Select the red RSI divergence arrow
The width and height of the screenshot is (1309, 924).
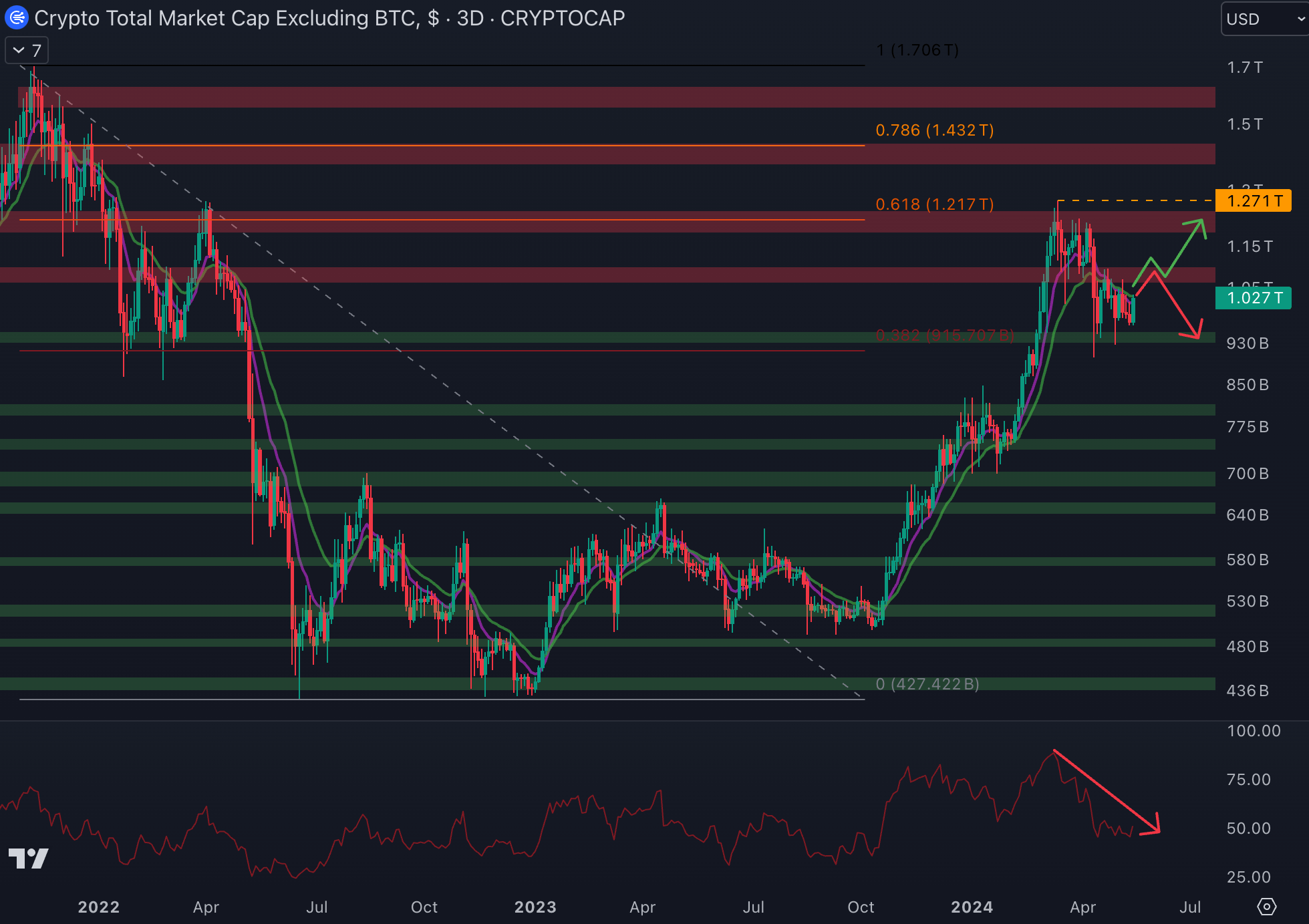[x=1106, y=792]
